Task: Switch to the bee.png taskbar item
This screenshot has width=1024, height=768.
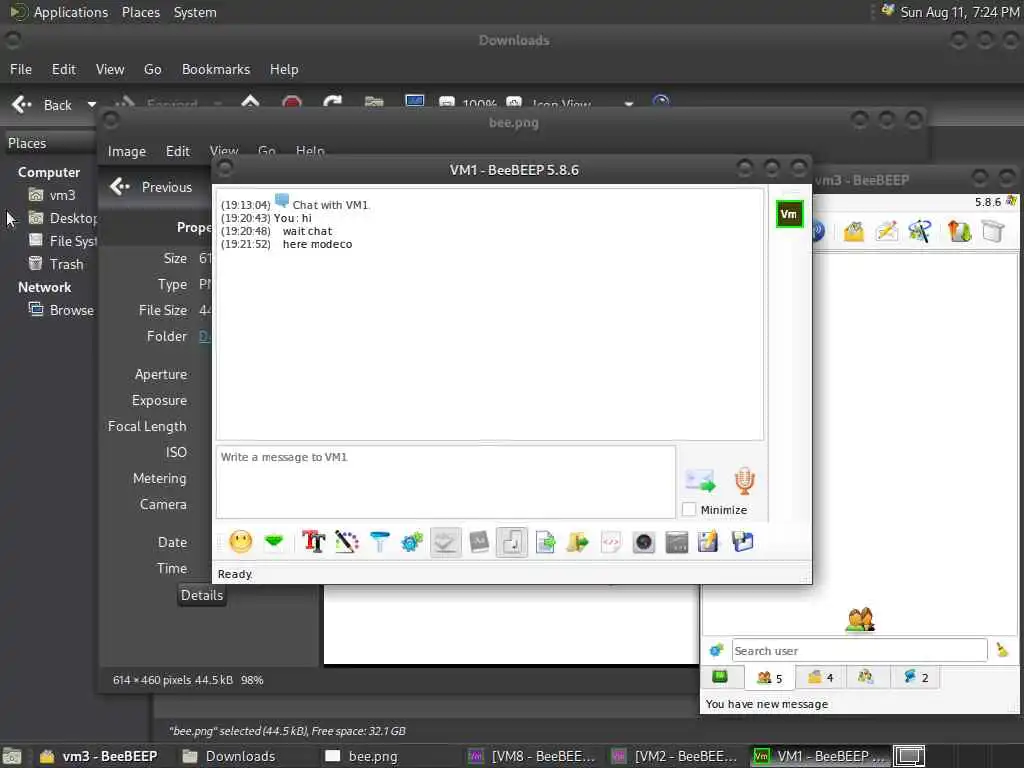Action: pos(362,756)
